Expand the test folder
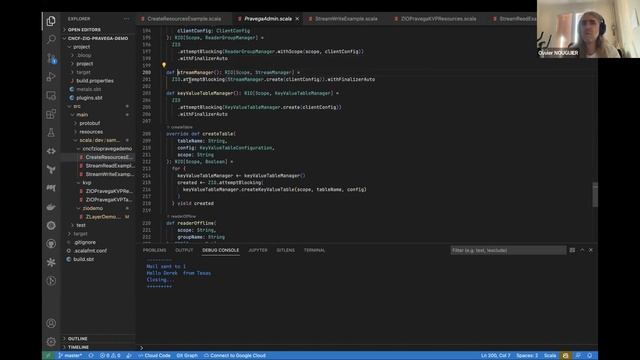Screen dimensions: 640x360 click(x=81, y=225)
